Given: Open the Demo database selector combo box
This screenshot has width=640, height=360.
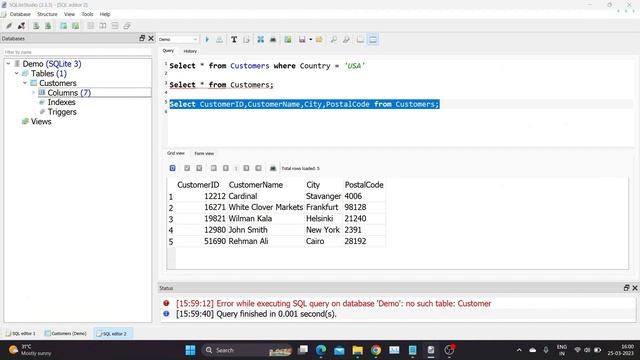Looking at the screenshot, I should coord(178,40).
